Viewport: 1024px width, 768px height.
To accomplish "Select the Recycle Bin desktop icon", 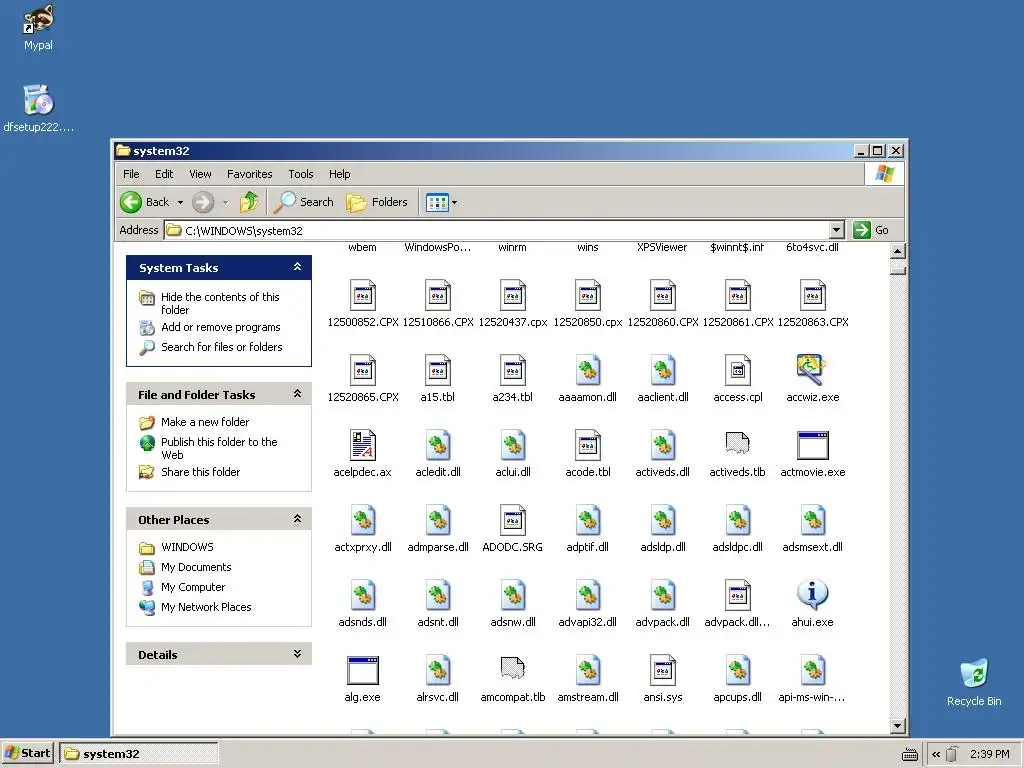I will click(974, 682).
